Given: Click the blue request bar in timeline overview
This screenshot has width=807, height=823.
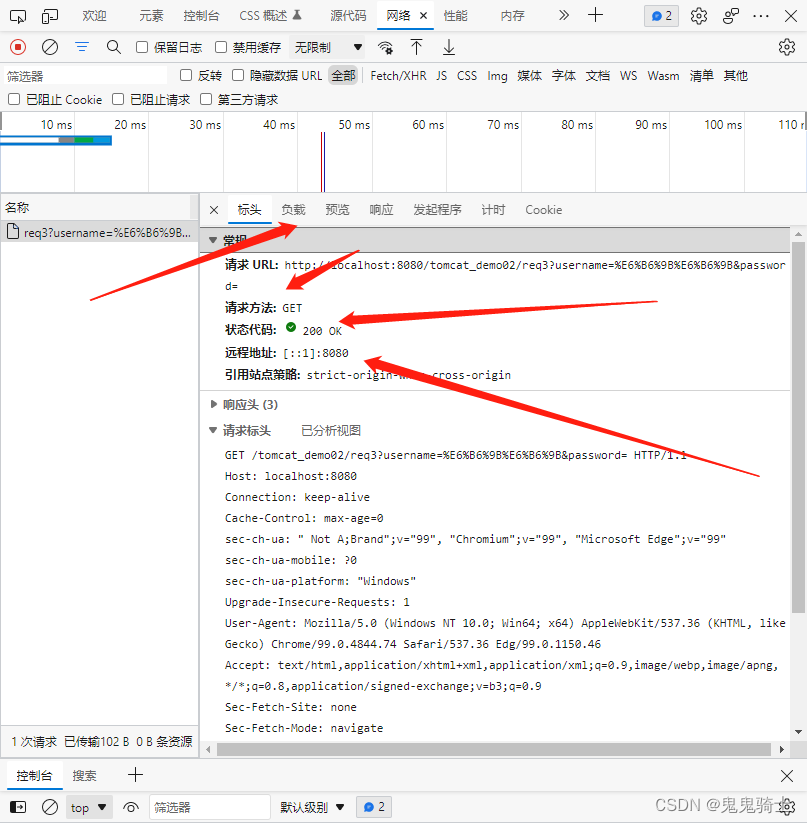Looking at the screenshot, I should coord(56,140).
